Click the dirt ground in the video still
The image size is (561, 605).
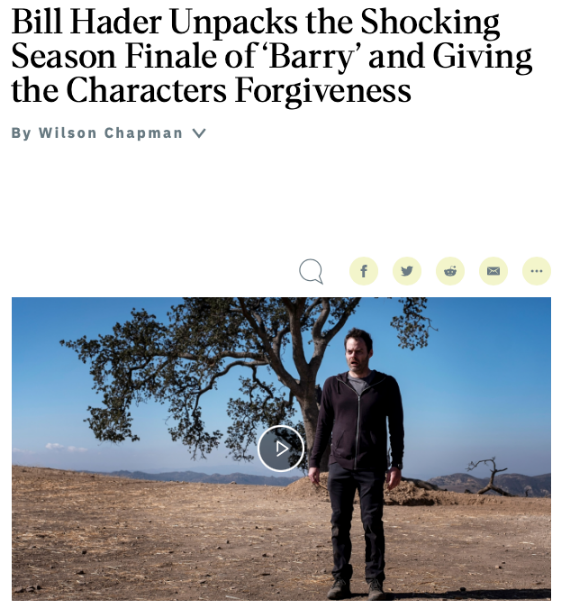coord(154,540)
